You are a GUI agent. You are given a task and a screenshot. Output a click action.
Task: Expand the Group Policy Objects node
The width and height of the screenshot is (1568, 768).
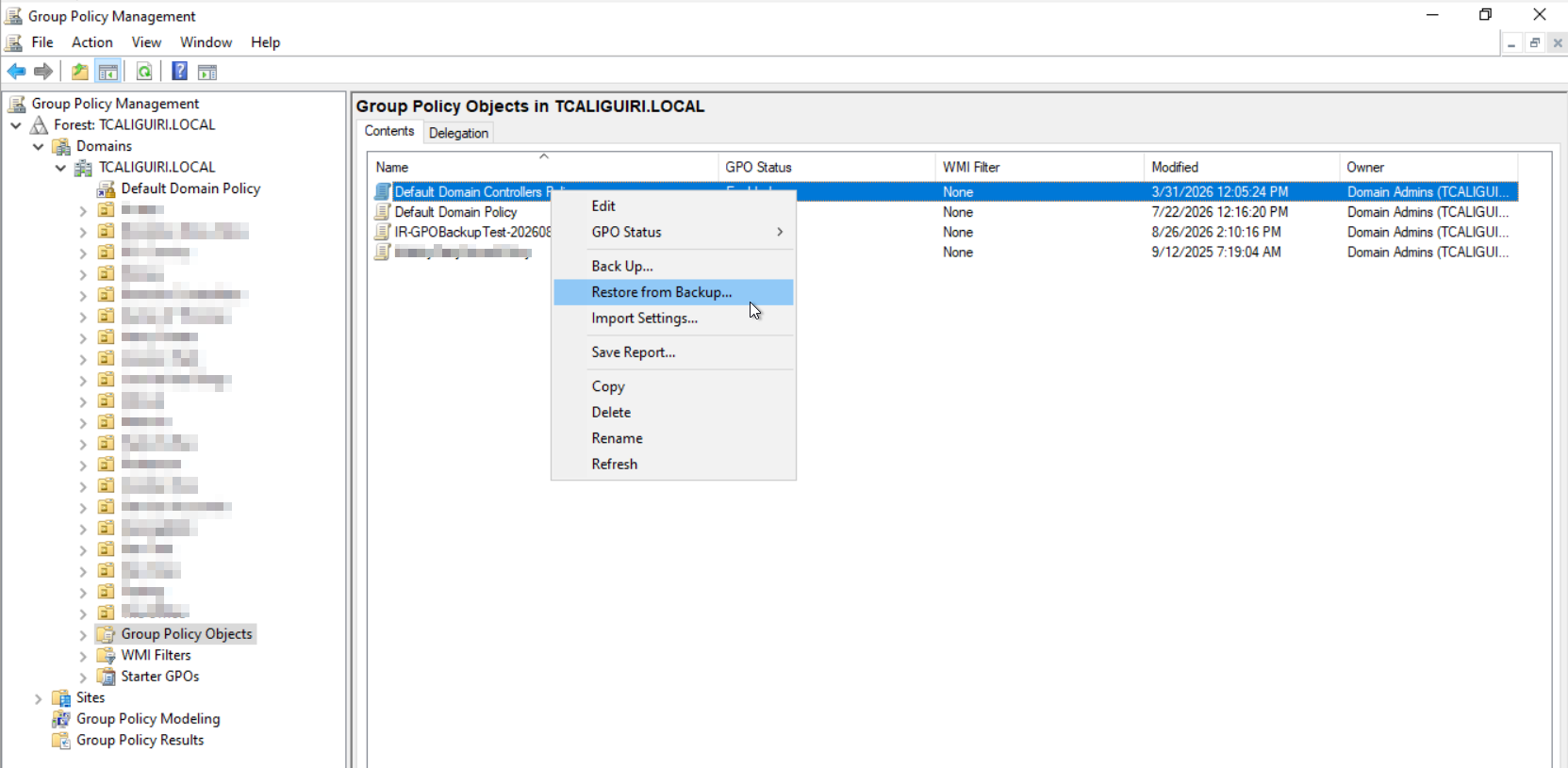(x=83, y=635)
